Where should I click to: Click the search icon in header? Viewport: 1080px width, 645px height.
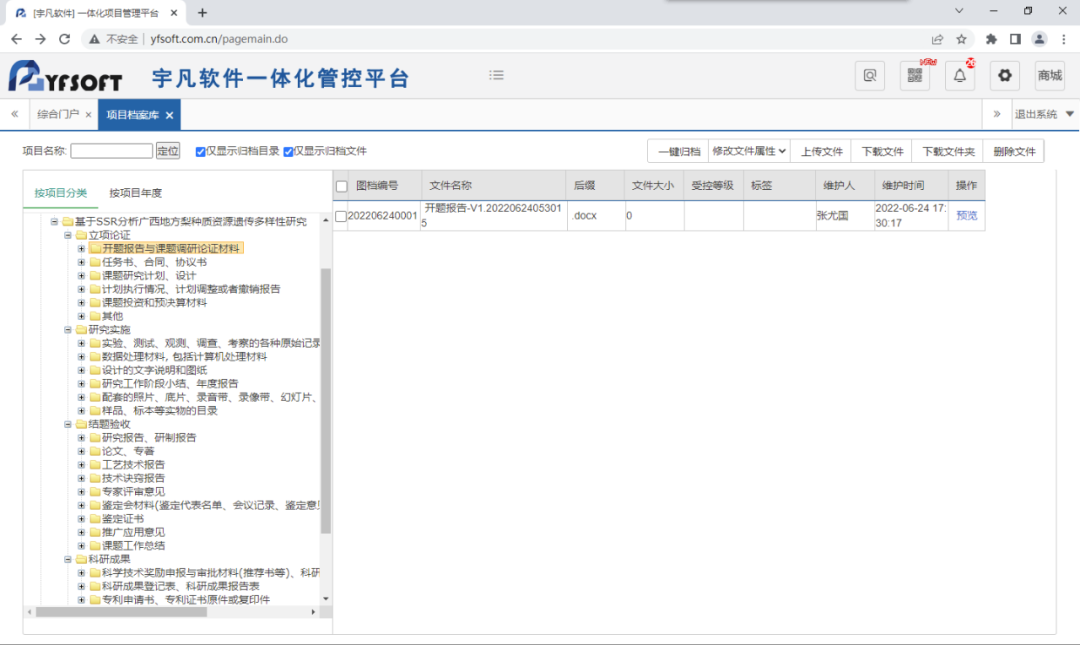[x=870, y=76]
